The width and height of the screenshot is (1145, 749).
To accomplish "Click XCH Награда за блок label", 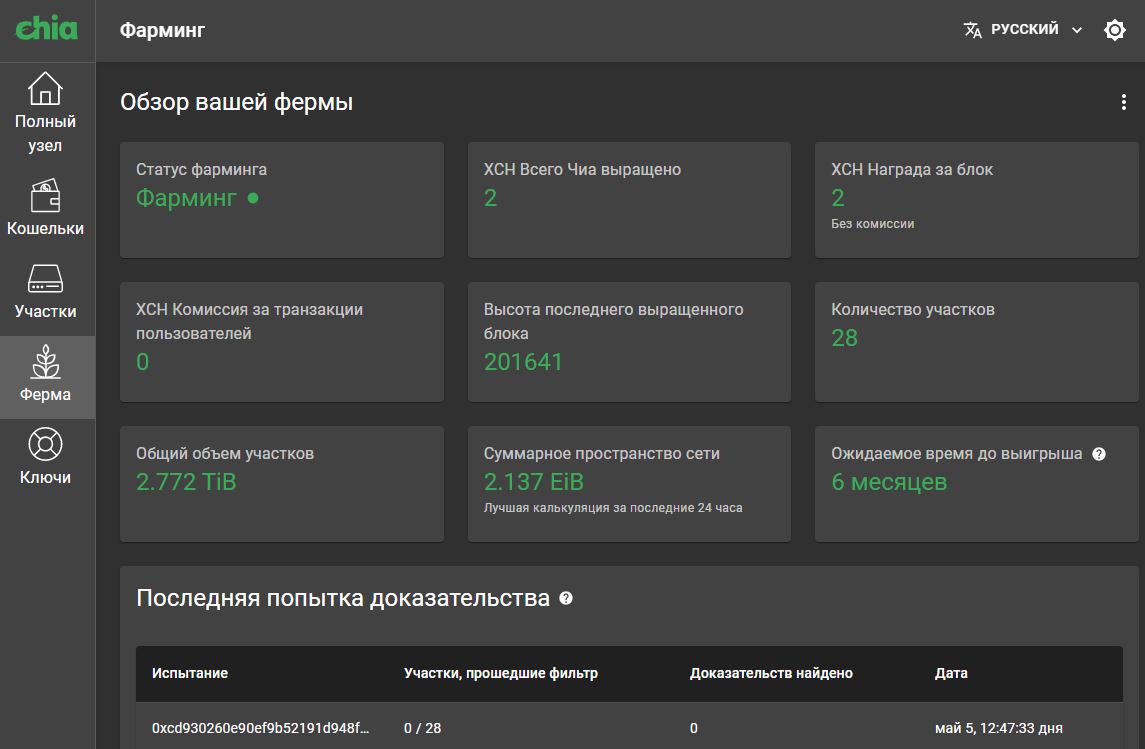I will [x=912, y=169].
